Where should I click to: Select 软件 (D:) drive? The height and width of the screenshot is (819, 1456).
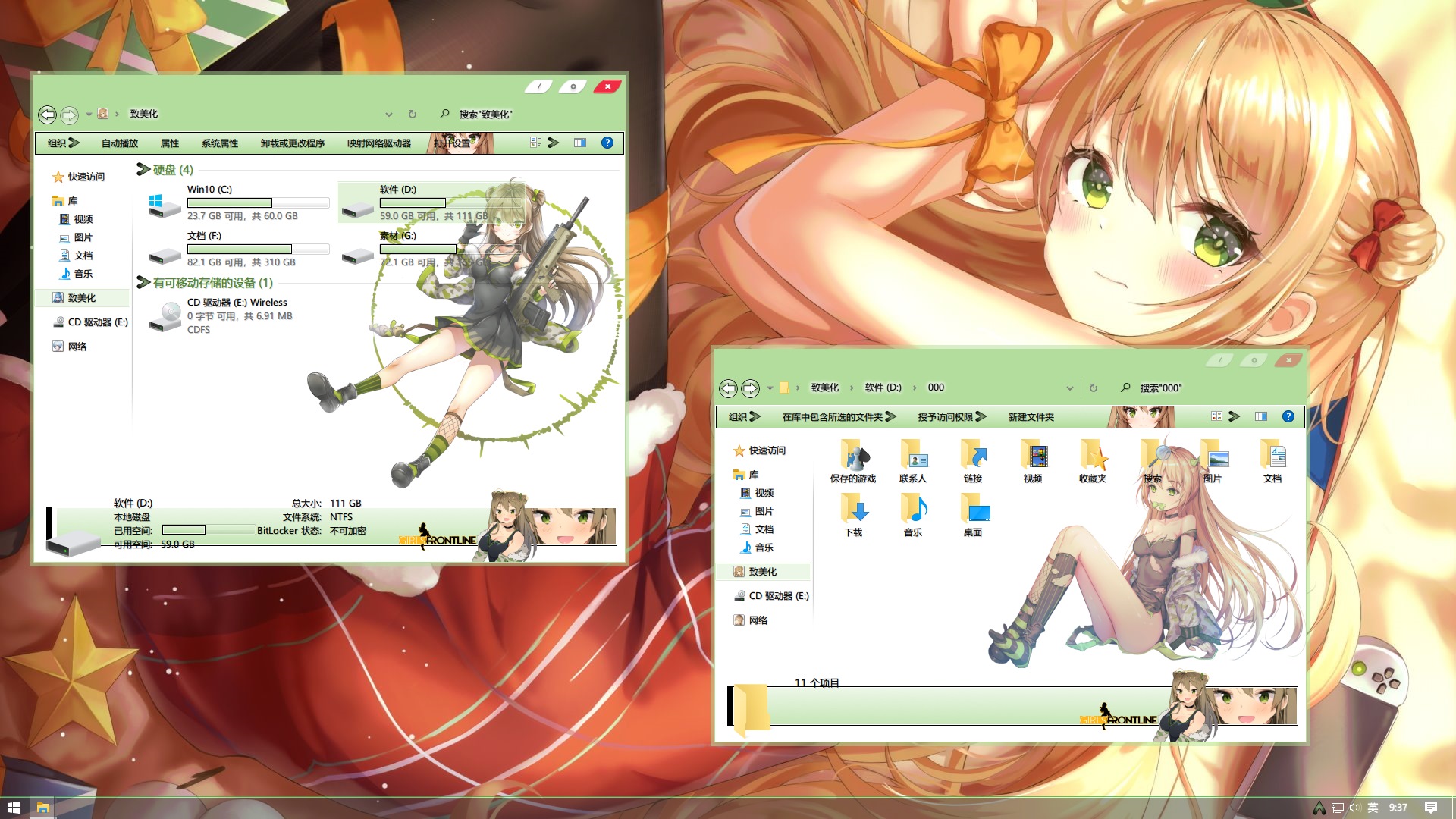tap(432, 202)
